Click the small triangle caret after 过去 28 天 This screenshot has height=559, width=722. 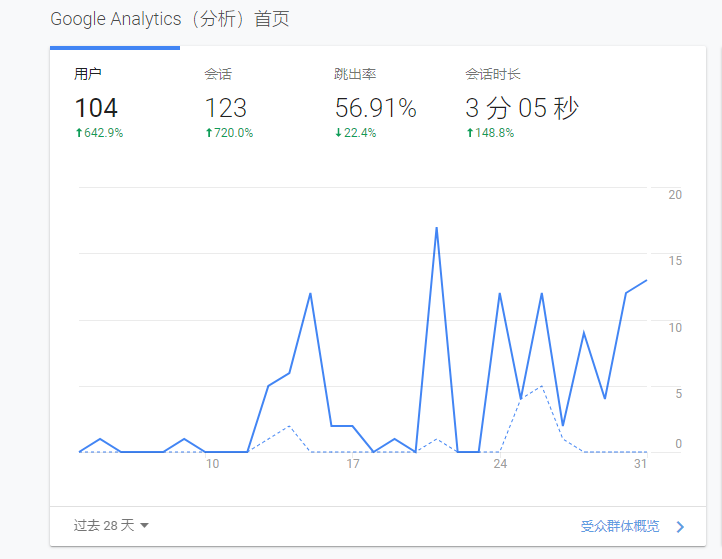(144, 526)
